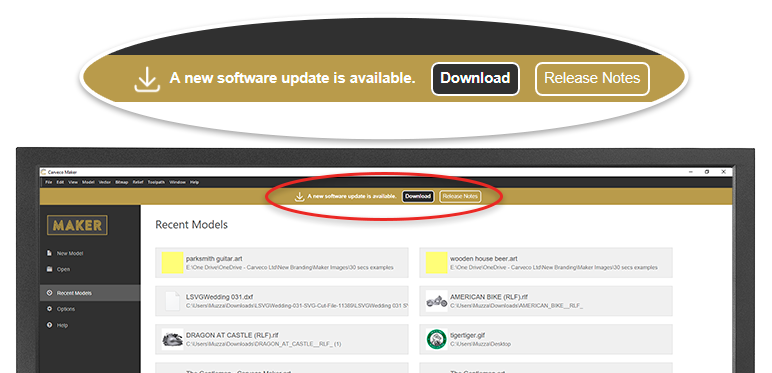Image resolution: width=772 pixels, height=373 pixels.
Task: Open the Bitmap menu
Action: pyautogui.click(x=122, y=183)
